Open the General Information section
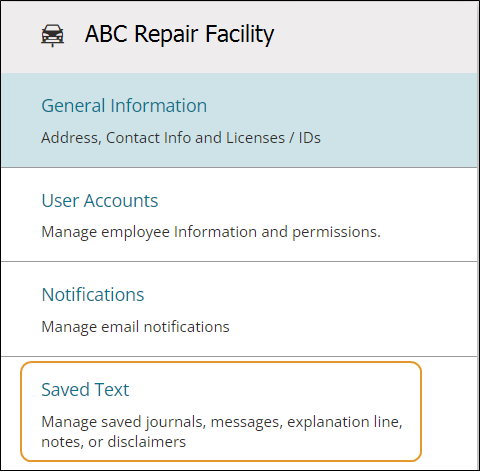The height and width of the screenshot is (471, 480). (x=239, y=120)
